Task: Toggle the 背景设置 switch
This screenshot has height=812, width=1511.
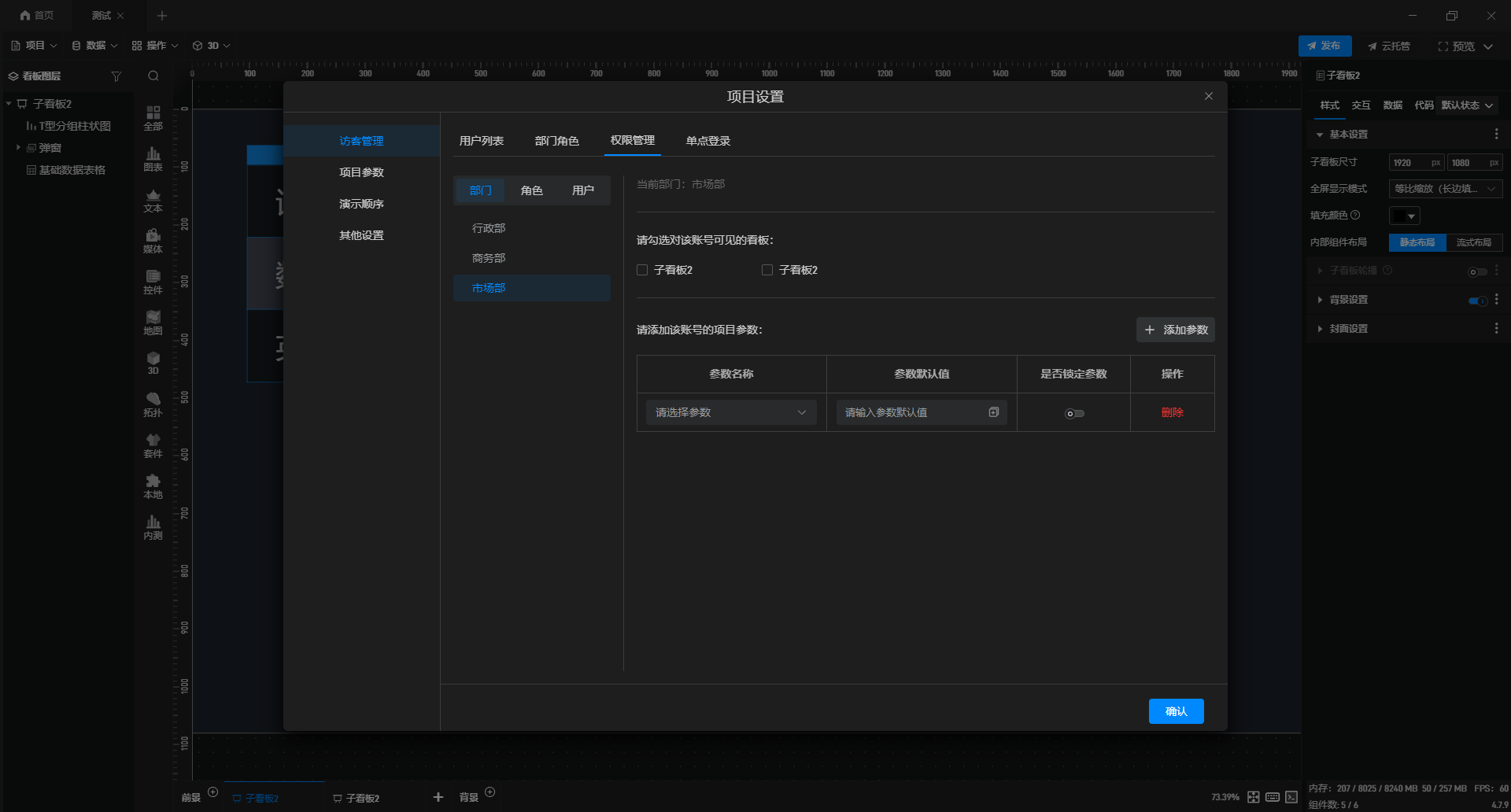Action: [x=1477, y=301]
